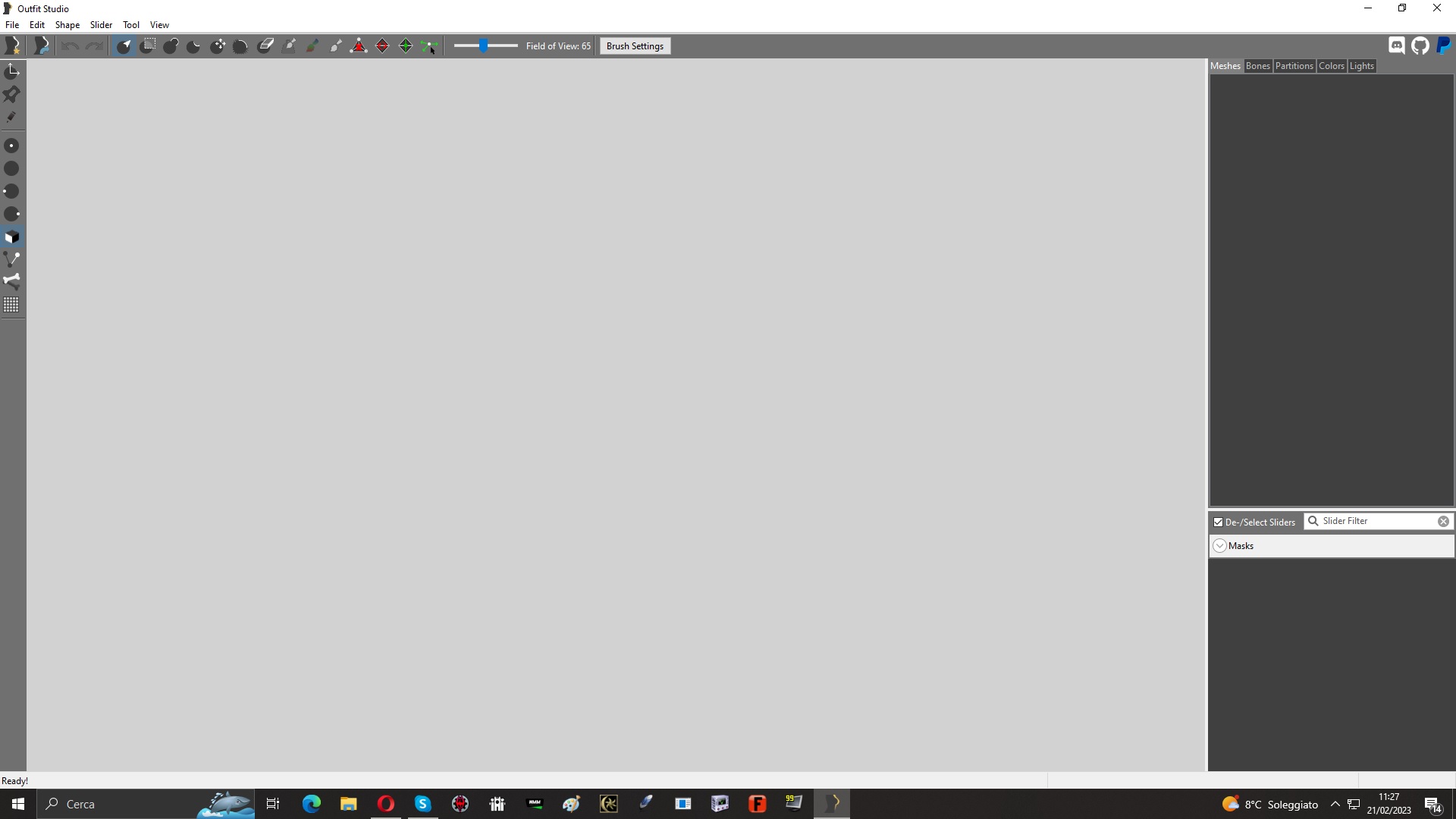
Task: Open the Slider menu
Action: [101, 25]
